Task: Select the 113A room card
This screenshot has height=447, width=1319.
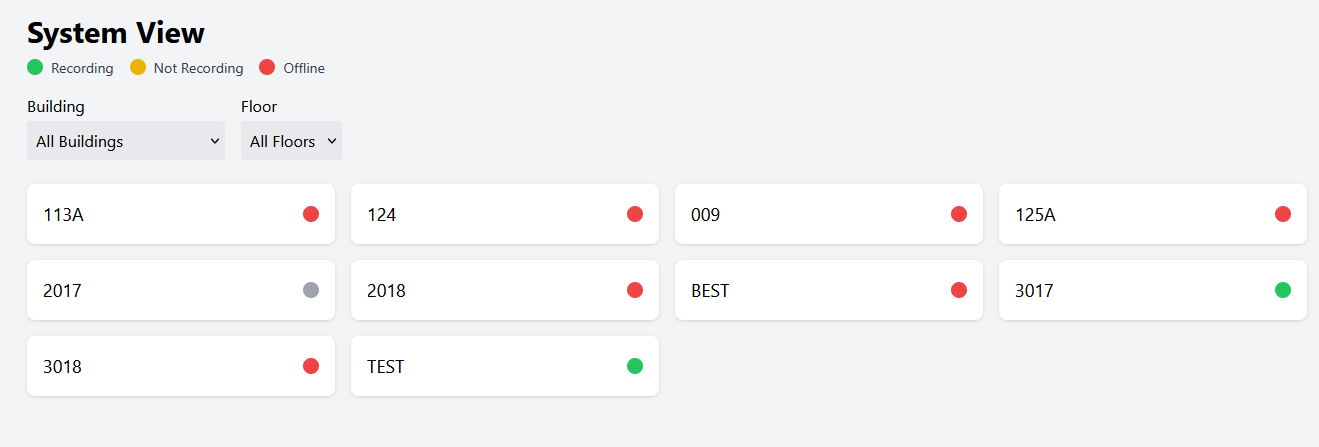Action: pyautogui.click(x=160, y=214)
